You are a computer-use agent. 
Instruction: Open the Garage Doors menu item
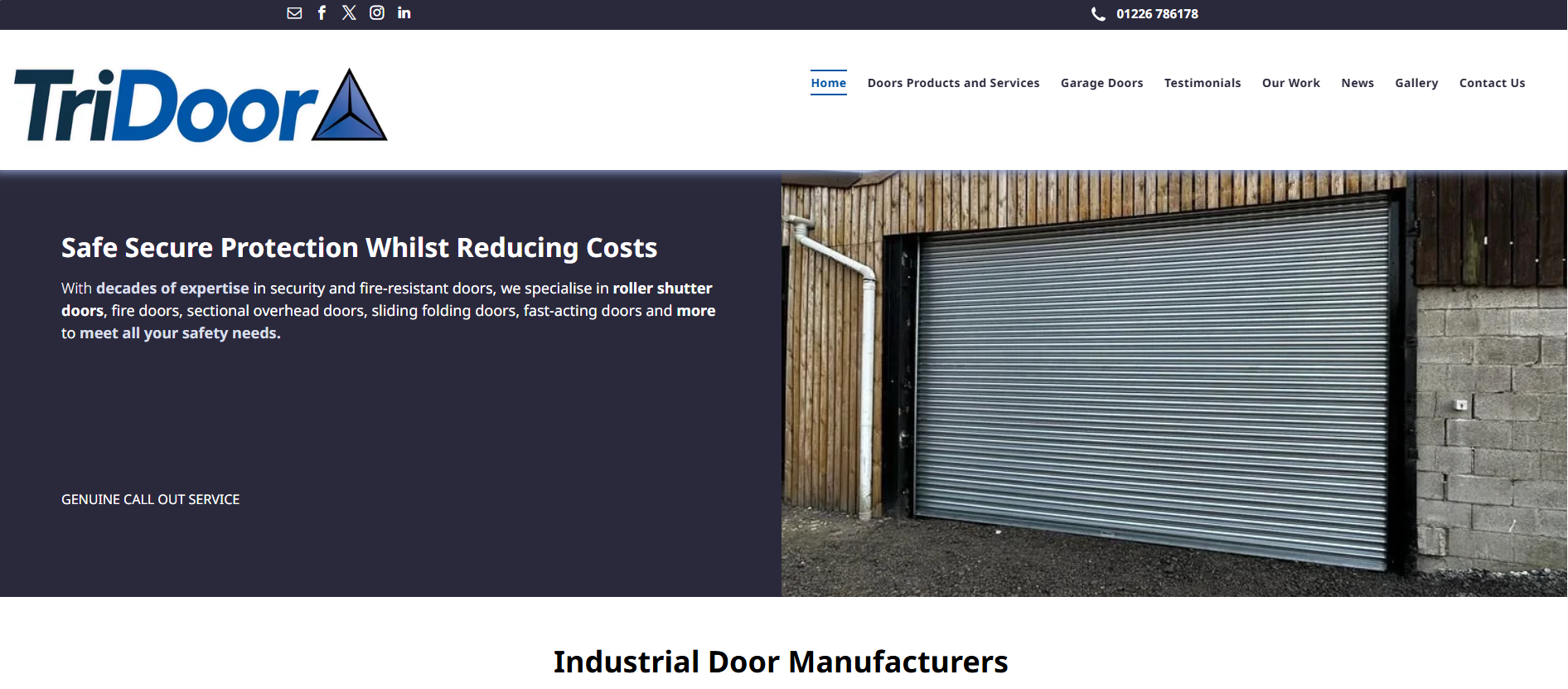[1101, 83]
